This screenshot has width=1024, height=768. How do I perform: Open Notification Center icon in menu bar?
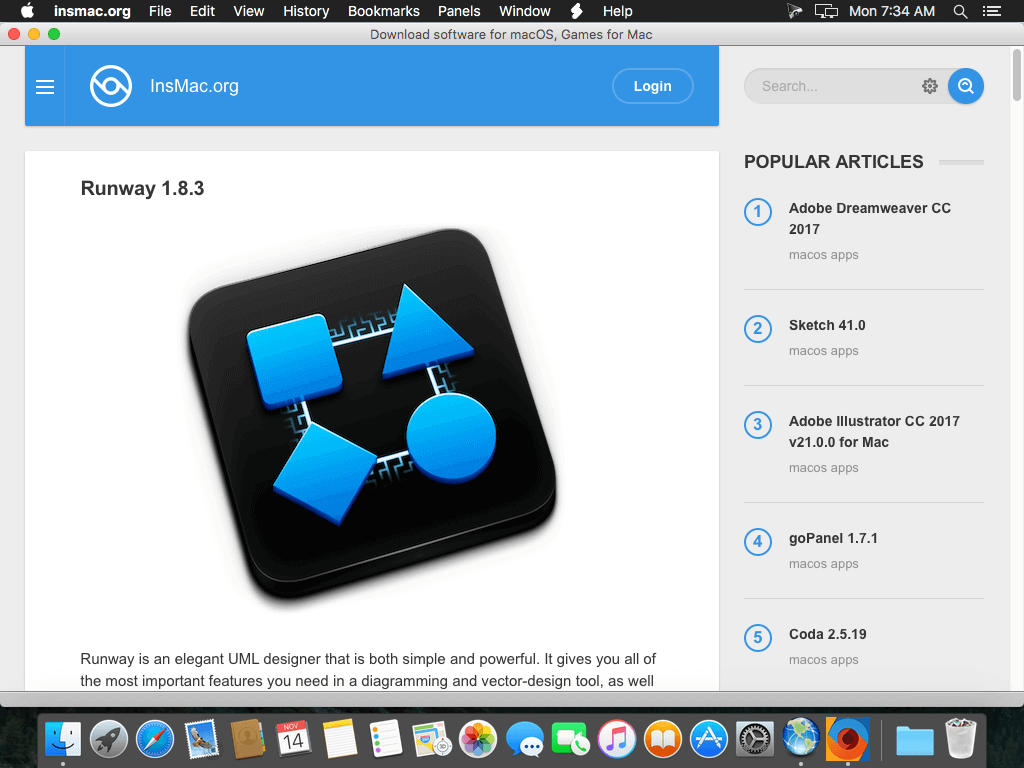click(992, 11)
